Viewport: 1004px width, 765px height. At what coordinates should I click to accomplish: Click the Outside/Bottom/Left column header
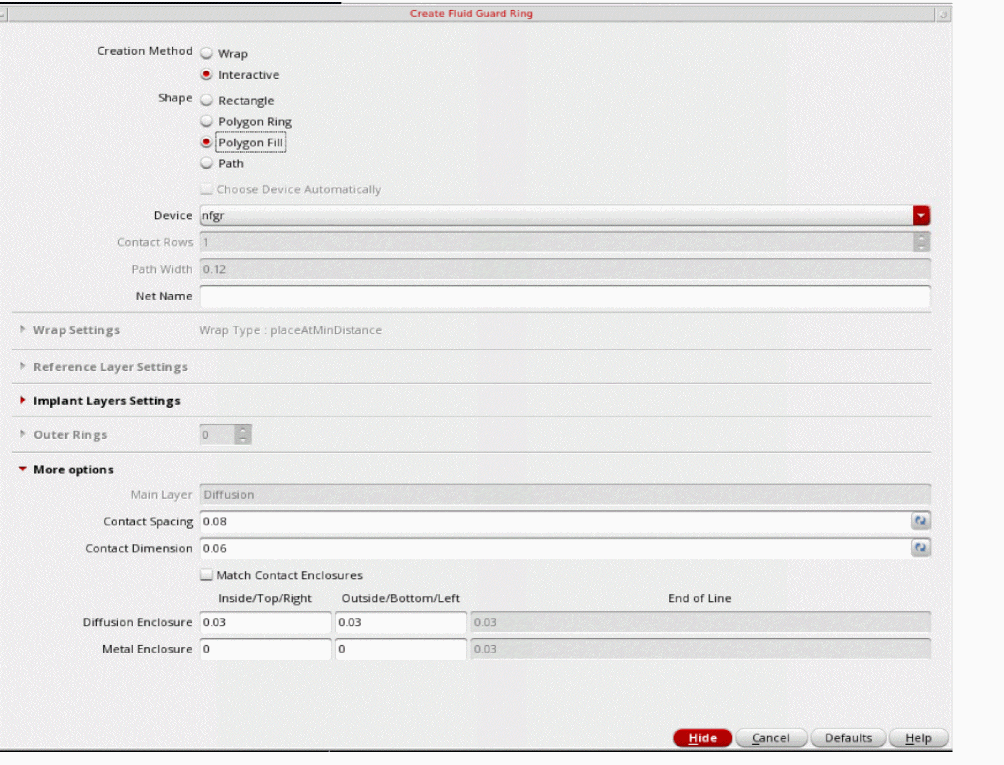click(400, 598)
